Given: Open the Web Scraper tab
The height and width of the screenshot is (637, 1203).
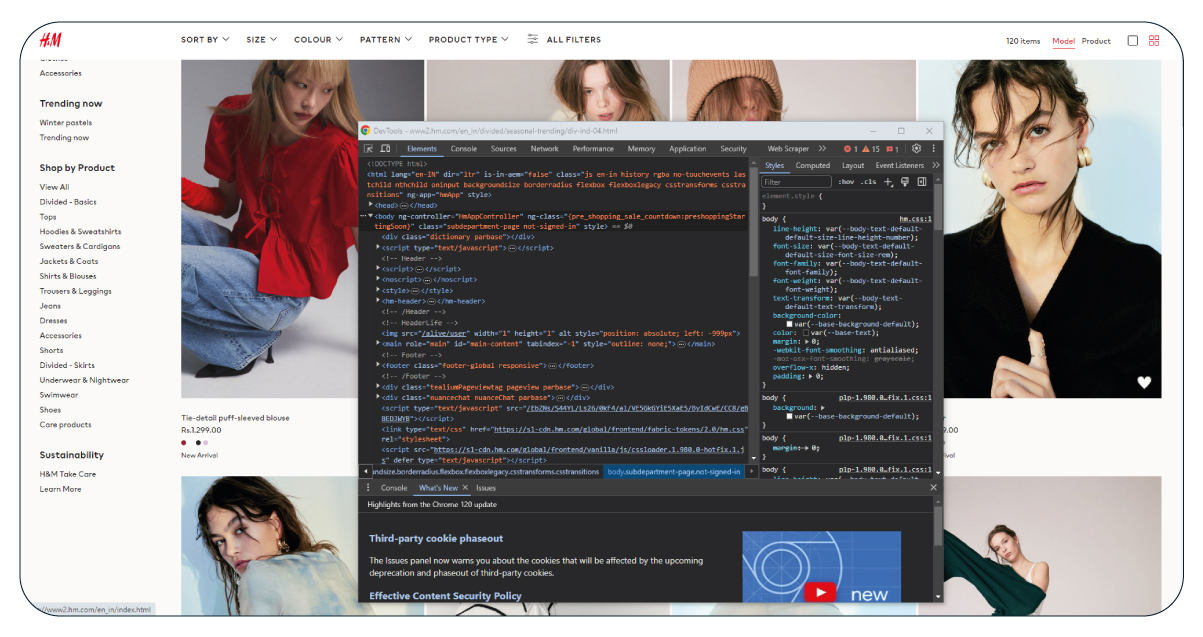Looking at the screenshot, I should click(x=788, y=149).
